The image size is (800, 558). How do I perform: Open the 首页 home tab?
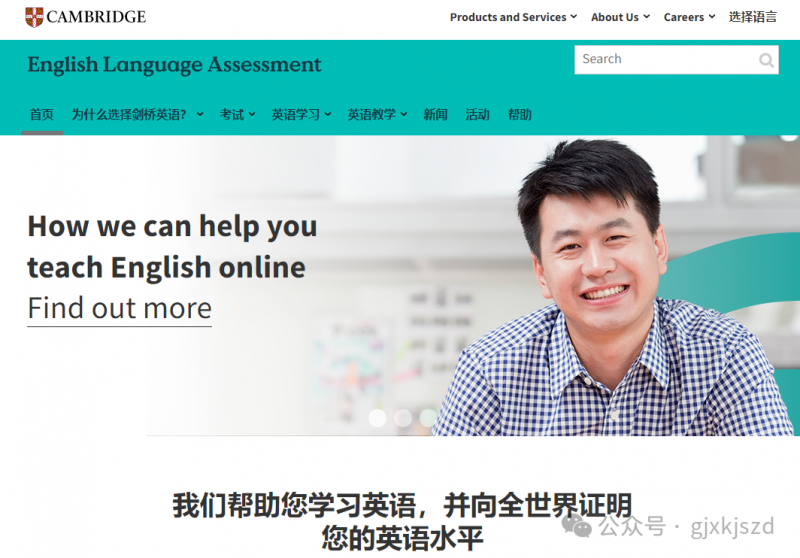[42, 114]
